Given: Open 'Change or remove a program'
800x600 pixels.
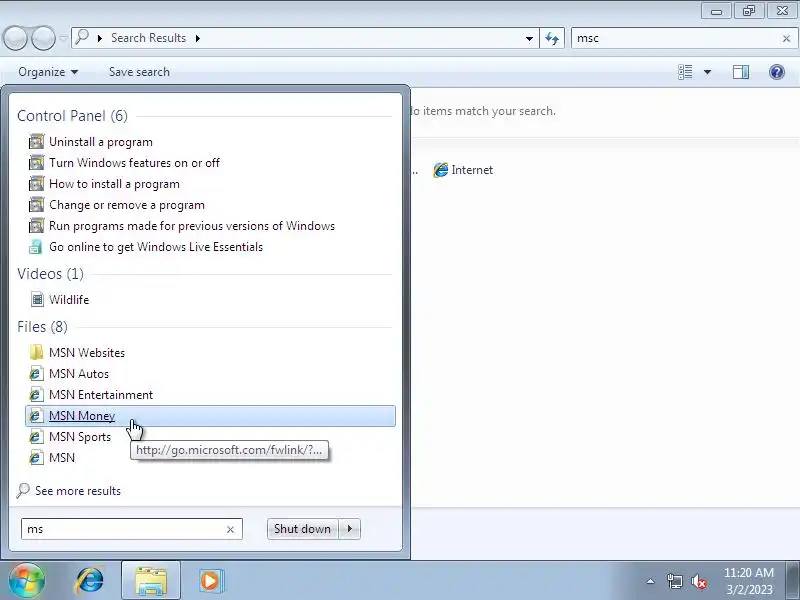Looking at the screenshot, I should tap(127, 205).
